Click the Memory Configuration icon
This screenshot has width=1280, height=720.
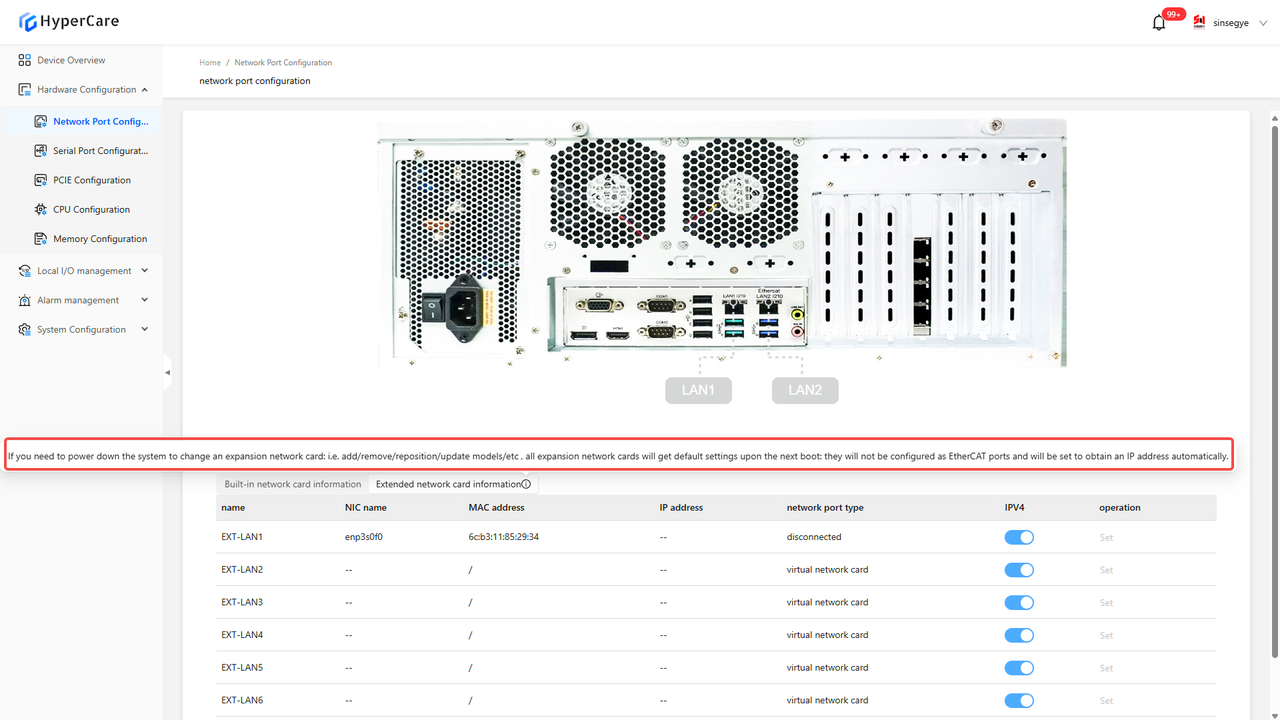41,239
